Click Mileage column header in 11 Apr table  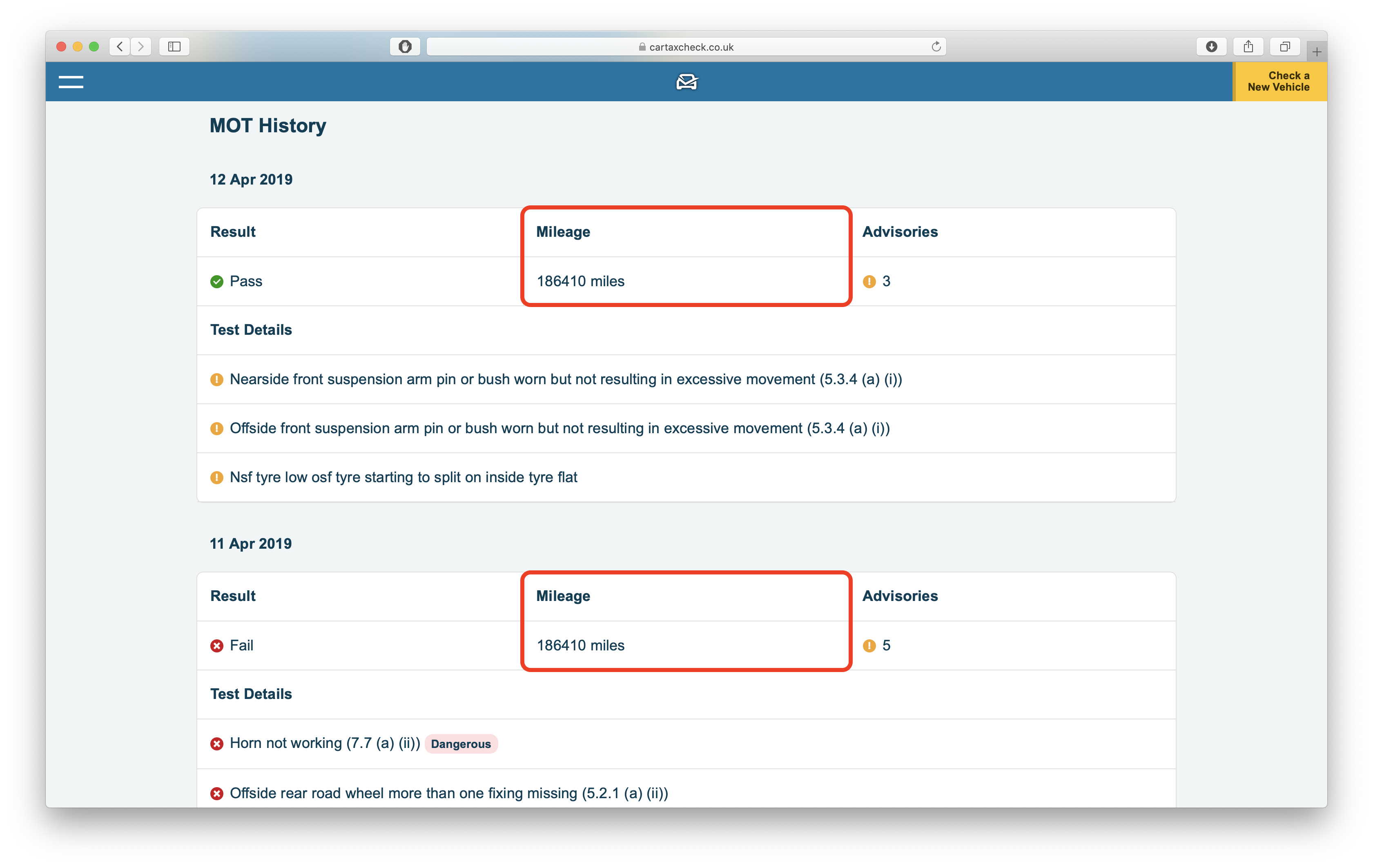point(563,596)
